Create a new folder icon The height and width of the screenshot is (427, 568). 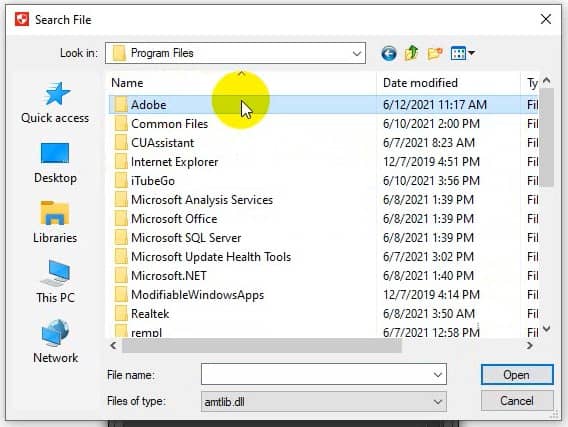tap(435, 54)
